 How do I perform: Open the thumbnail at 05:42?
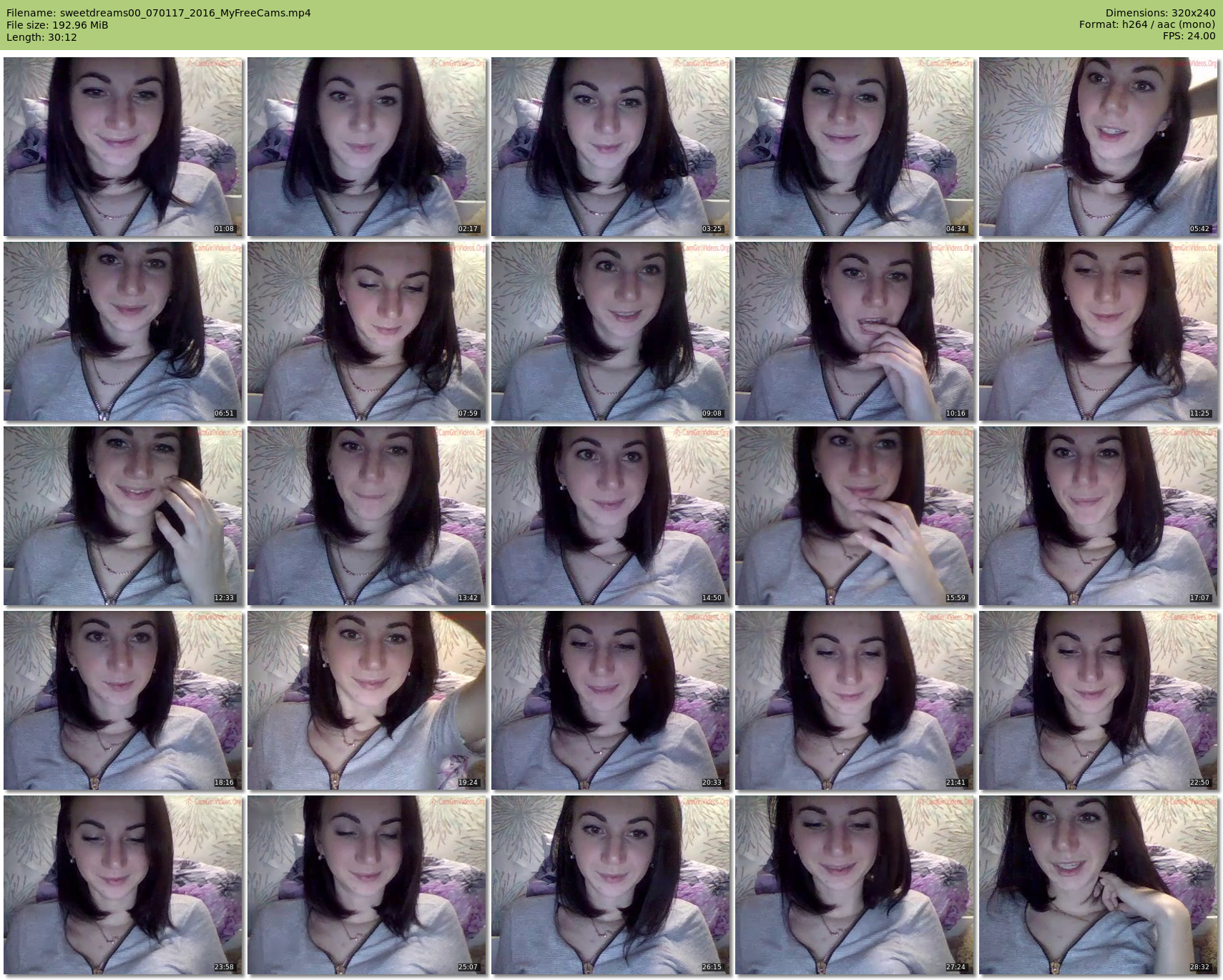click(1098, 147)
